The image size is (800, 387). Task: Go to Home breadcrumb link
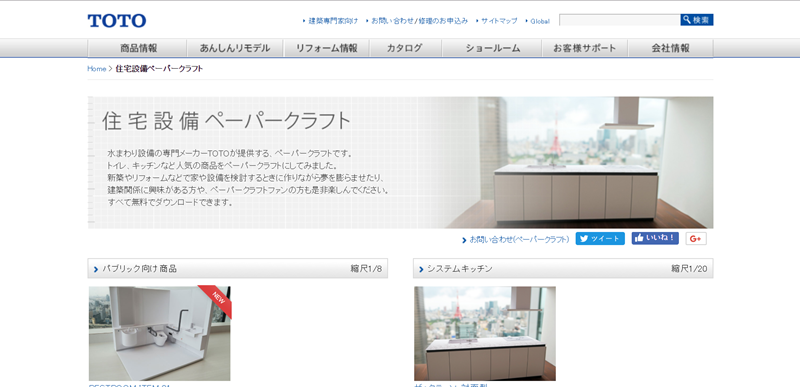click(x=97, y=69)
